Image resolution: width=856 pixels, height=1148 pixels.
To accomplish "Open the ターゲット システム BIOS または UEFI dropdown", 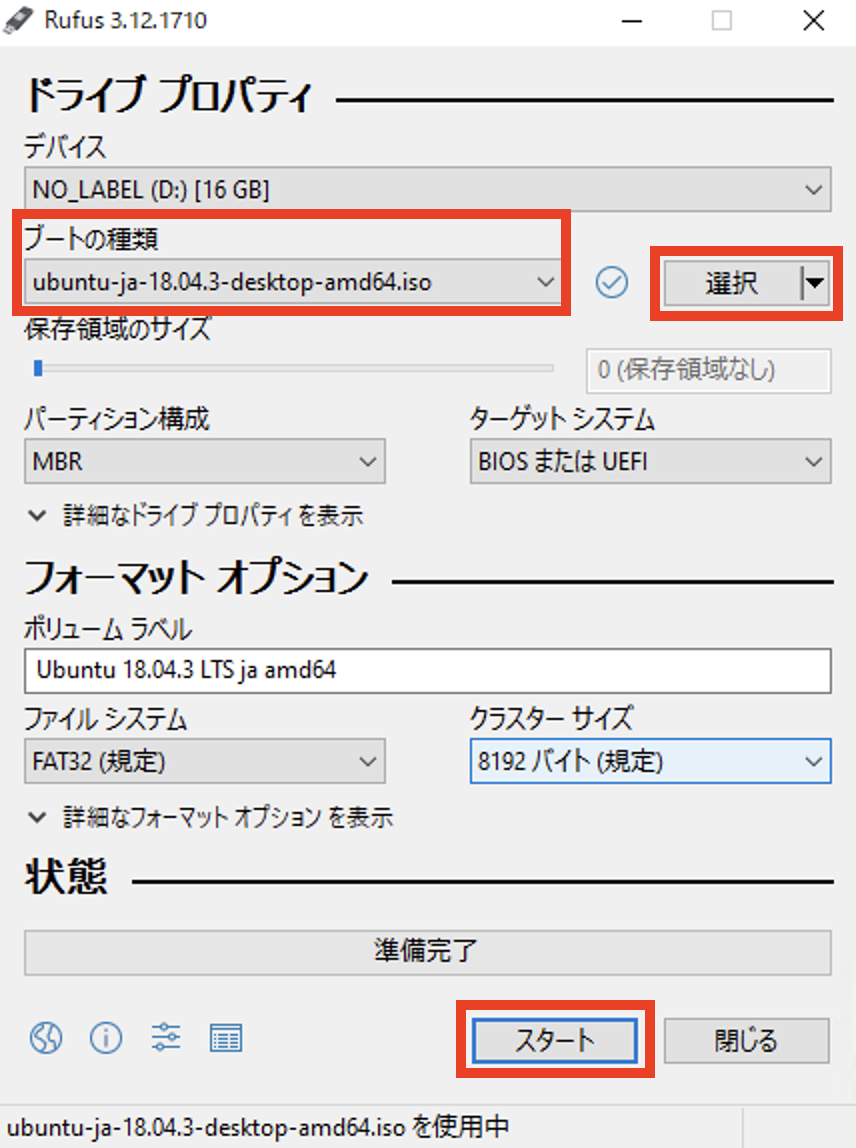I will tap(650, 461).
